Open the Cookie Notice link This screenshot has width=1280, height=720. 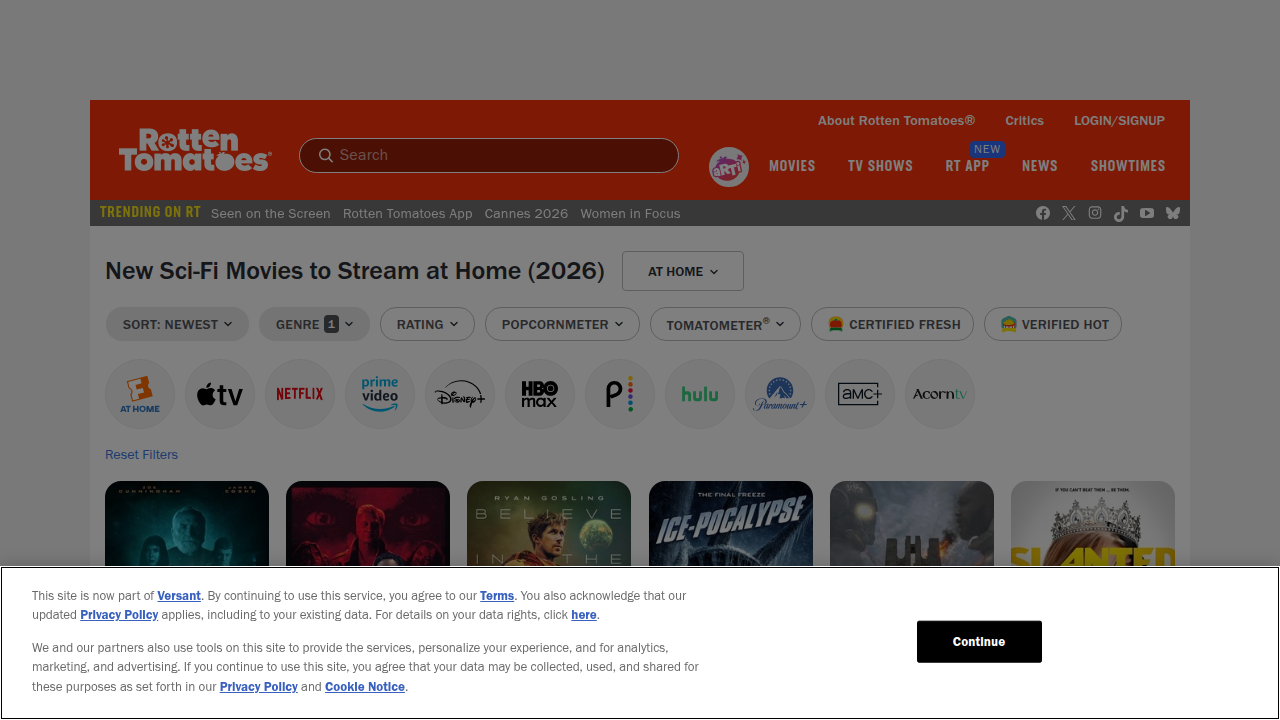click(365, 687)
